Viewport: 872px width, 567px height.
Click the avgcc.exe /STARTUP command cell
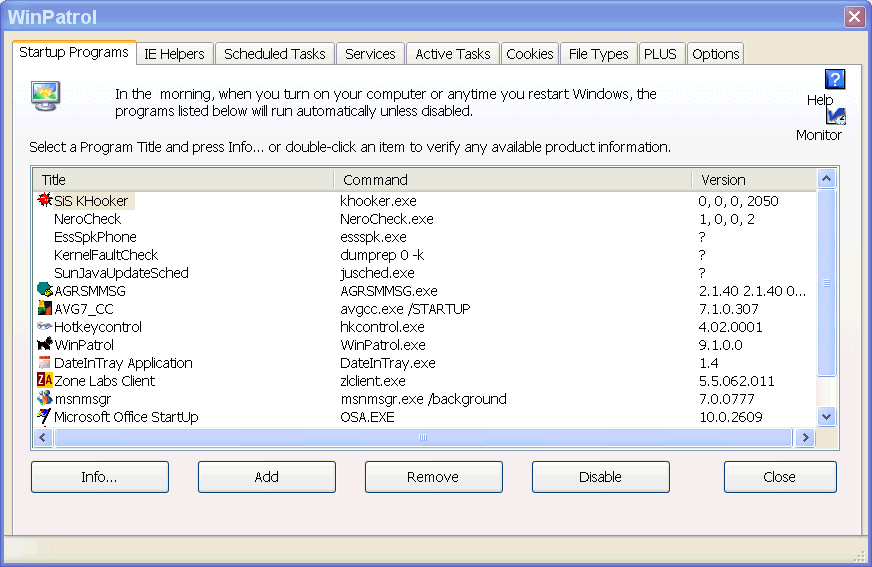[x=405, y=309]
